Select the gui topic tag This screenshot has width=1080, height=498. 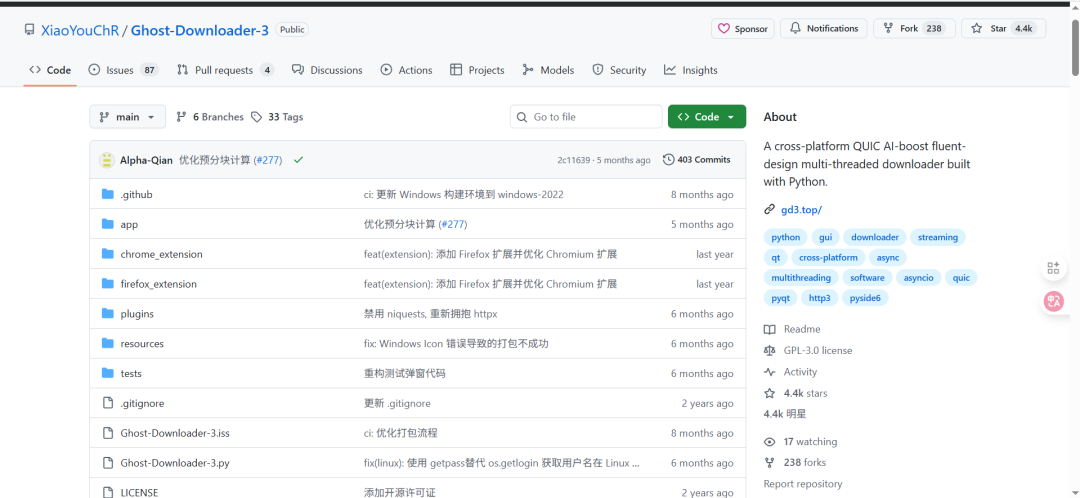coord(825,237)
